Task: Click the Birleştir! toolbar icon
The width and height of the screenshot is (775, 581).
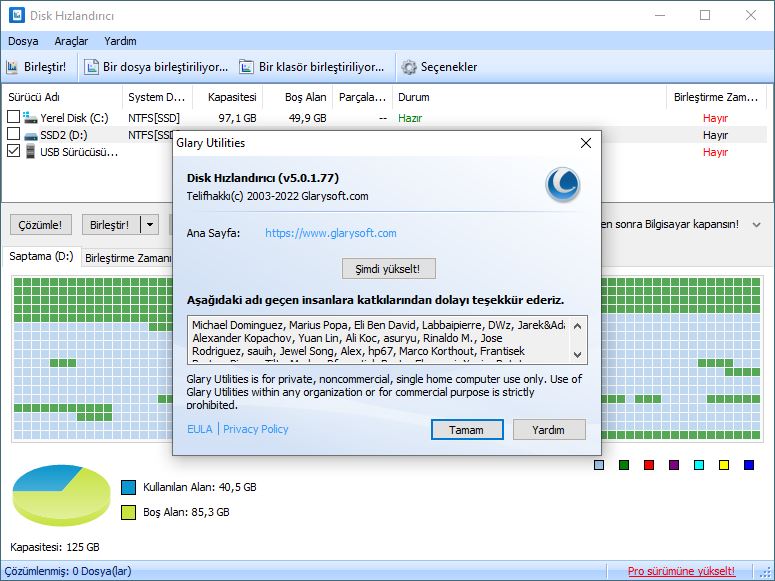Action: [x=12, y=67]
